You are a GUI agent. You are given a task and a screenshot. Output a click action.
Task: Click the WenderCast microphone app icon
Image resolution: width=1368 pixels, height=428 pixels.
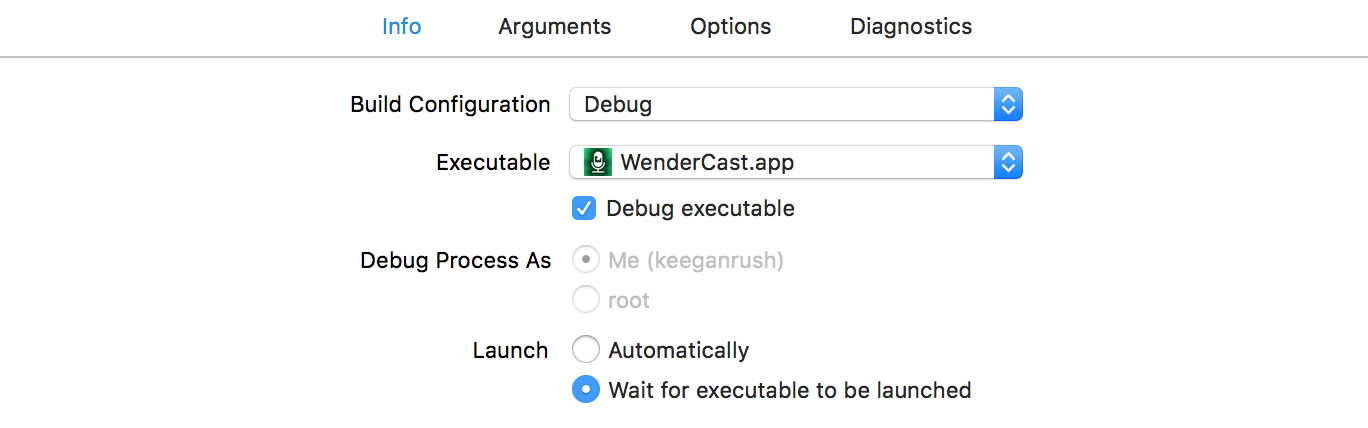(598, 162)
